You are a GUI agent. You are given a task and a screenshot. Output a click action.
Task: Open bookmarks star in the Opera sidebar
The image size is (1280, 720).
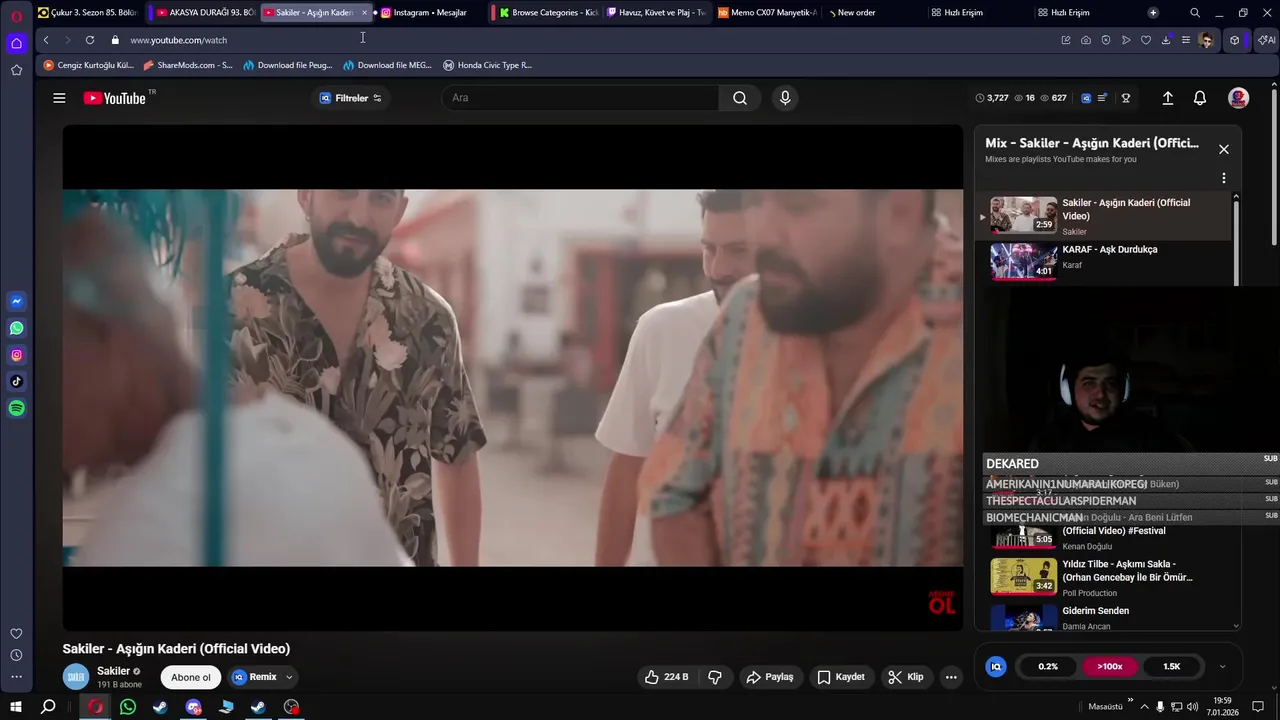click(x=16, y=70)
